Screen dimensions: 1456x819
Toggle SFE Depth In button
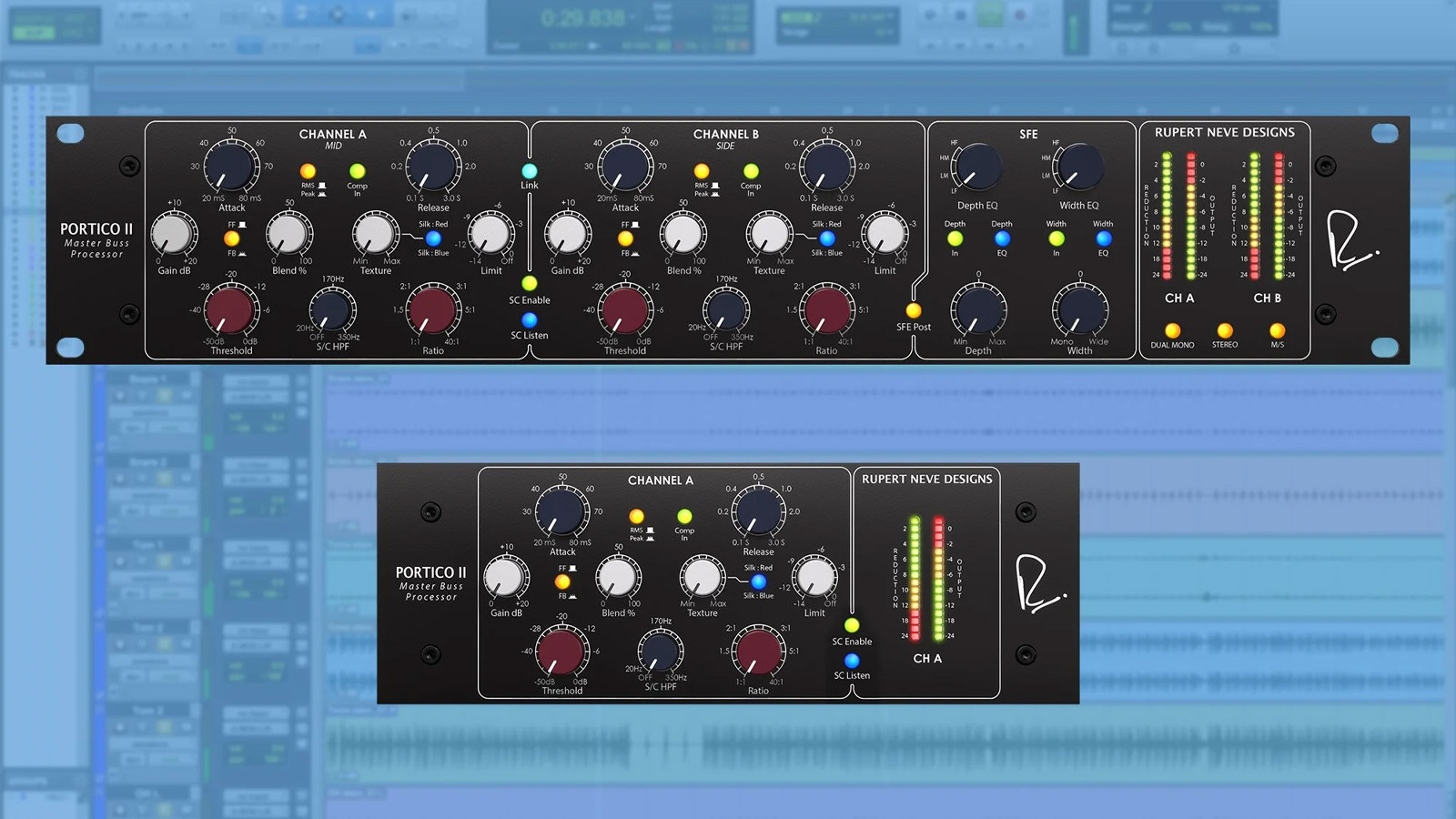click(x=955, y=238)
